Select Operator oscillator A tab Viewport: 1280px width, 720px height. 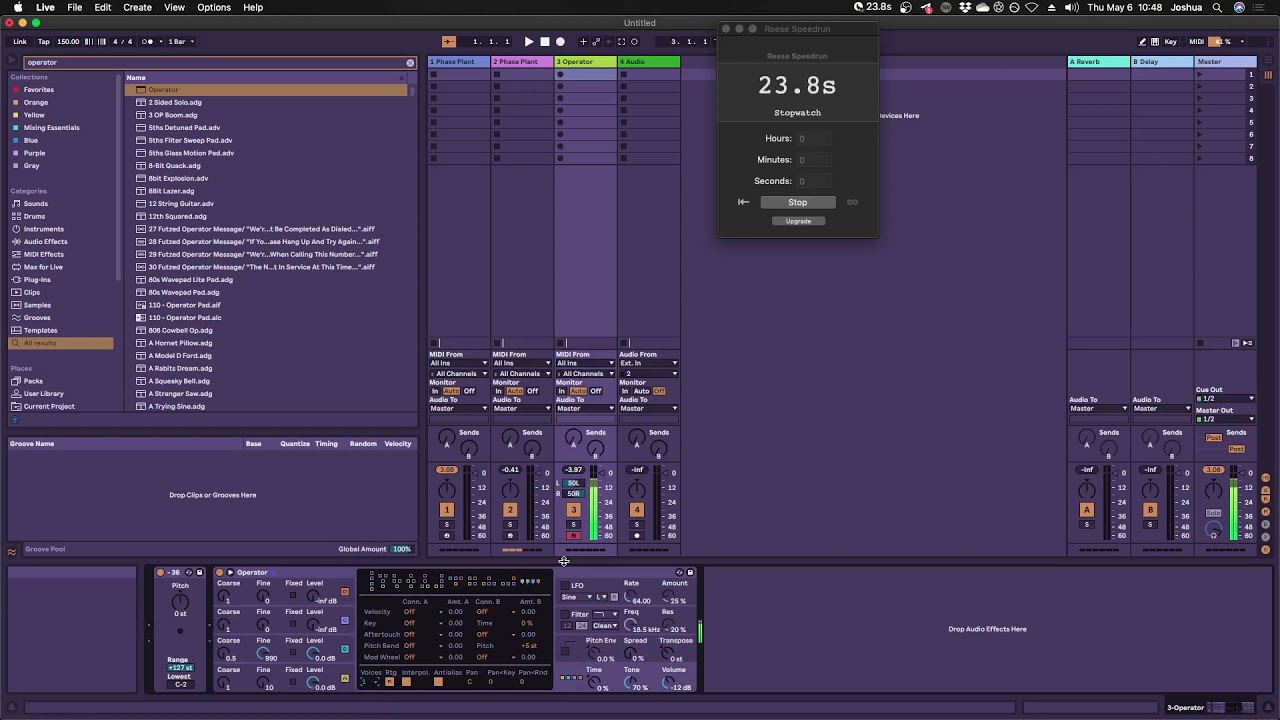(x=345, y=679)
